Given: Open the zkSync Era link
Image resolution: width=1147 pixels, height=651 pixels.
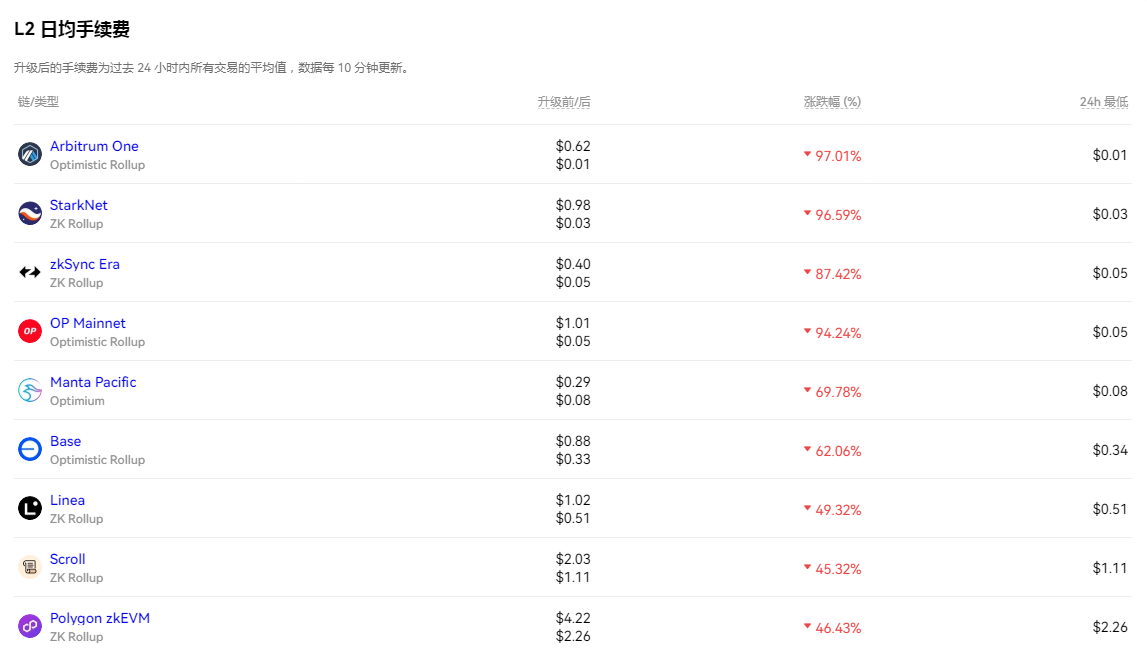Looking at the screenshot, I should 84,264.
